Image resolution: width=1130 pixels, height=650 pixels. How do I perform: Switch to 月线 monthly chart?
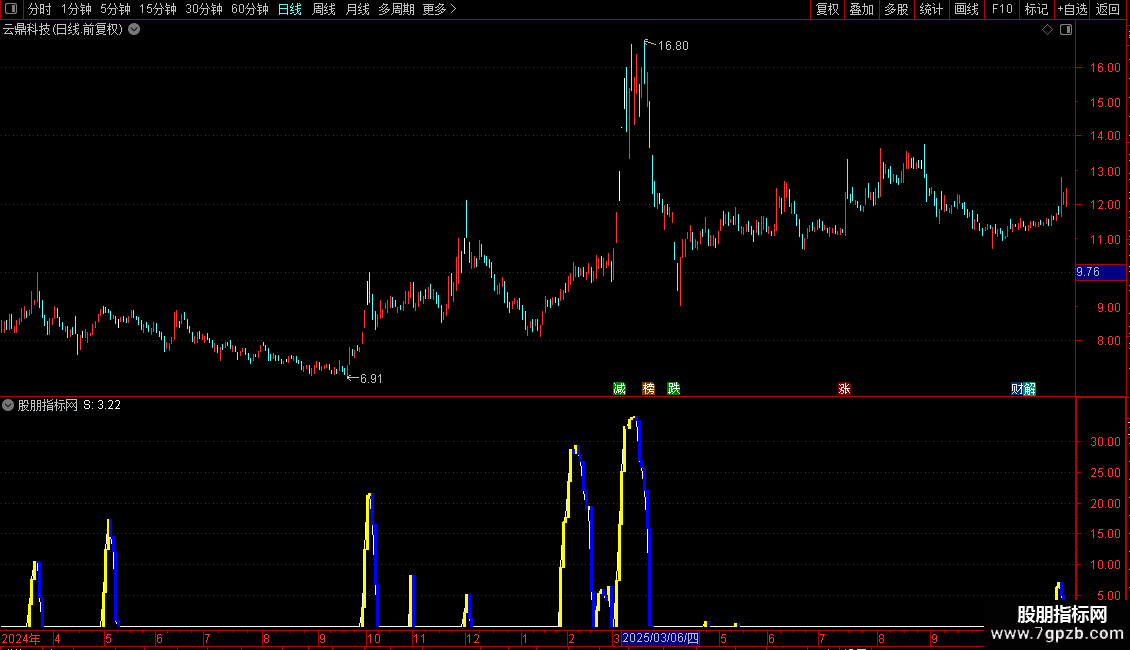(x=357, y=9)
